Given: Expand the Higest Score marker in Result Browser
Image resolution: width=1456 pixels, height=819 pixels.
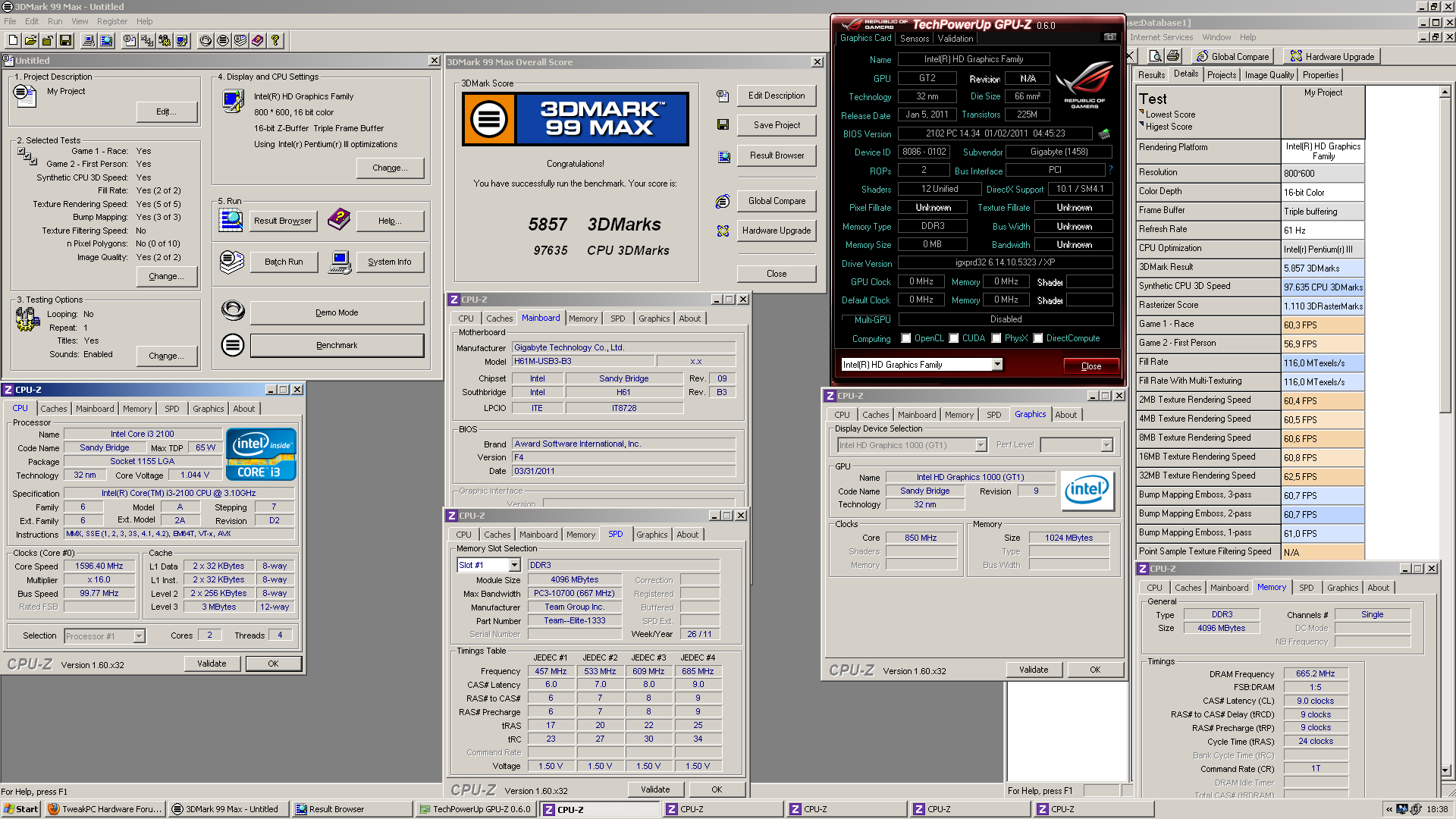Looking at the screenshot, I should pos(1141,125).
